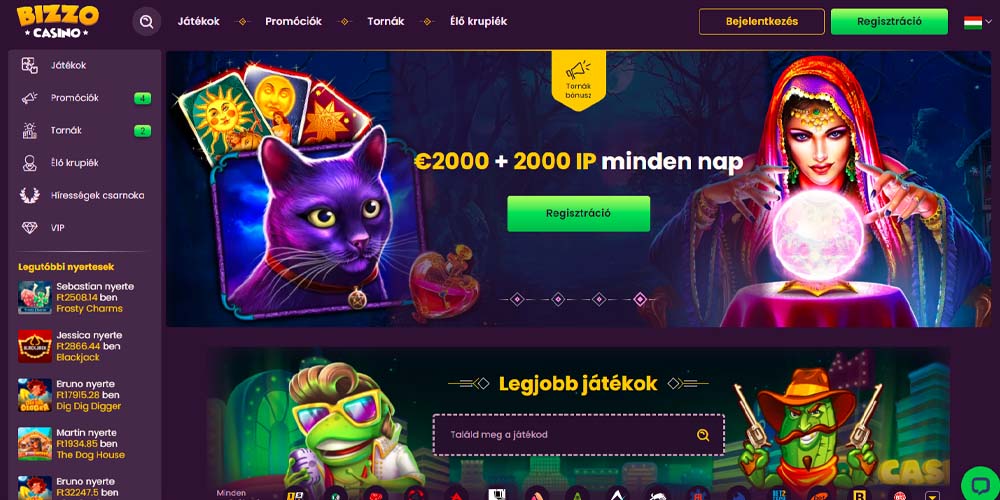Select the last banner carousel diamond
The width and height of the screenshot is (1000, 500).
[640, 299]
